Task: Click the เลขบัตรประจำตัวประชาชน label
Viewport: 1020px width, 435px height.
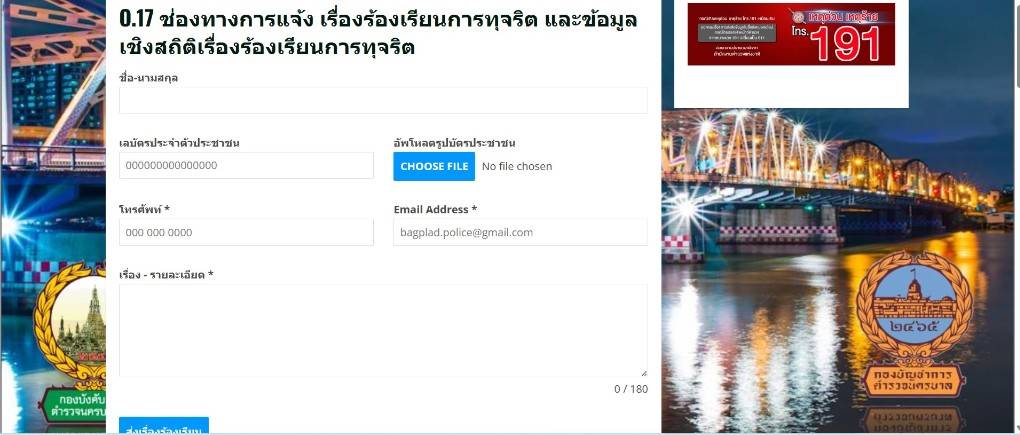Action: pyautogui.click(x=179, y=143)
